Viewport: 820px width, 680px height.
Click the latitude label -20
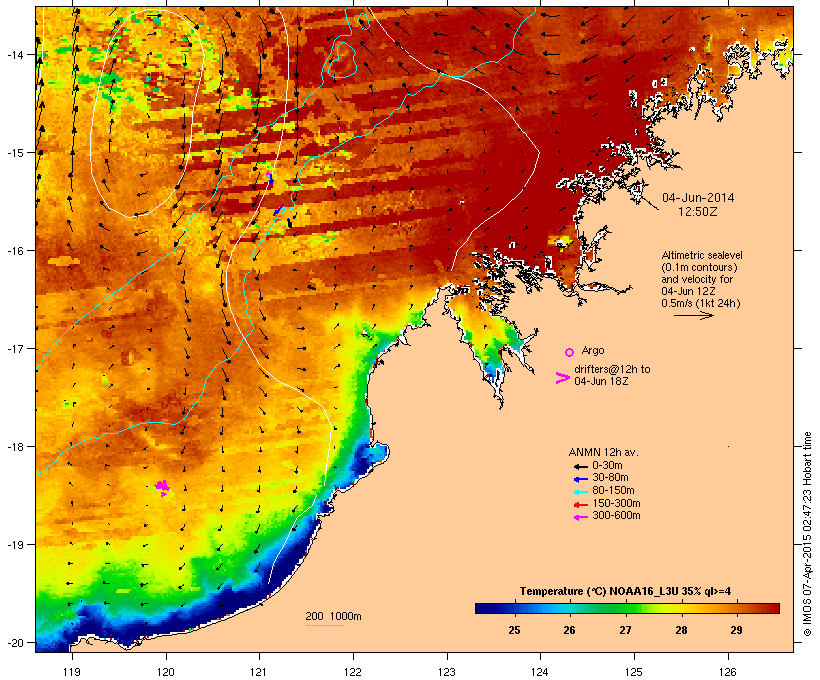pyautogui.click(x=15, y=643)
